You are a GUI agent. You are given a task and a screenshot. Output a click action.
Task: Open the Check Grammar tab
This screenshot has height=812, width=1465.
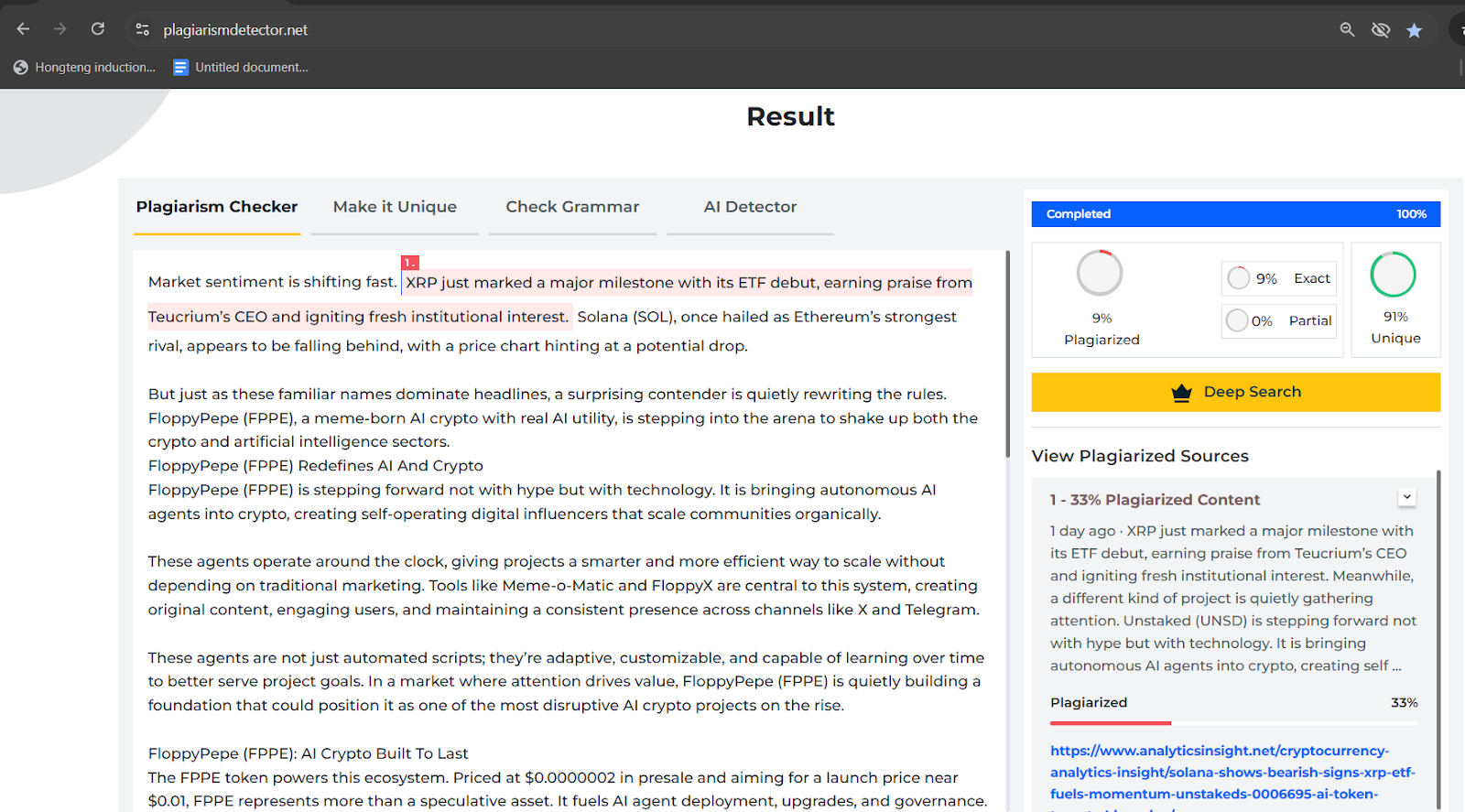click(x=572, y=207)
